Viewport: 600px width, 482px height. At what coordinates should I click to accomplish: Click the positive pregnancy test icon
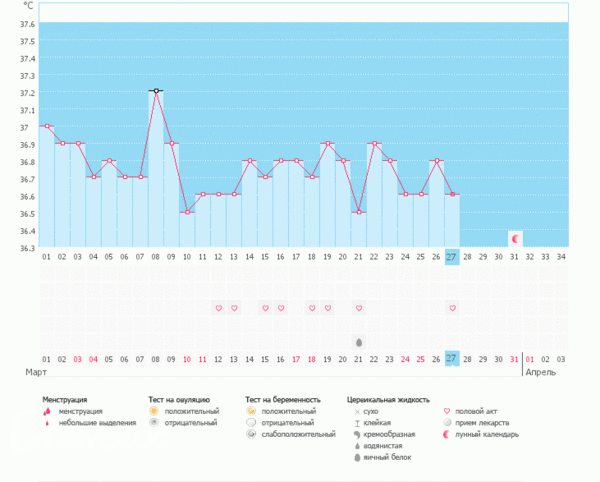251,411
